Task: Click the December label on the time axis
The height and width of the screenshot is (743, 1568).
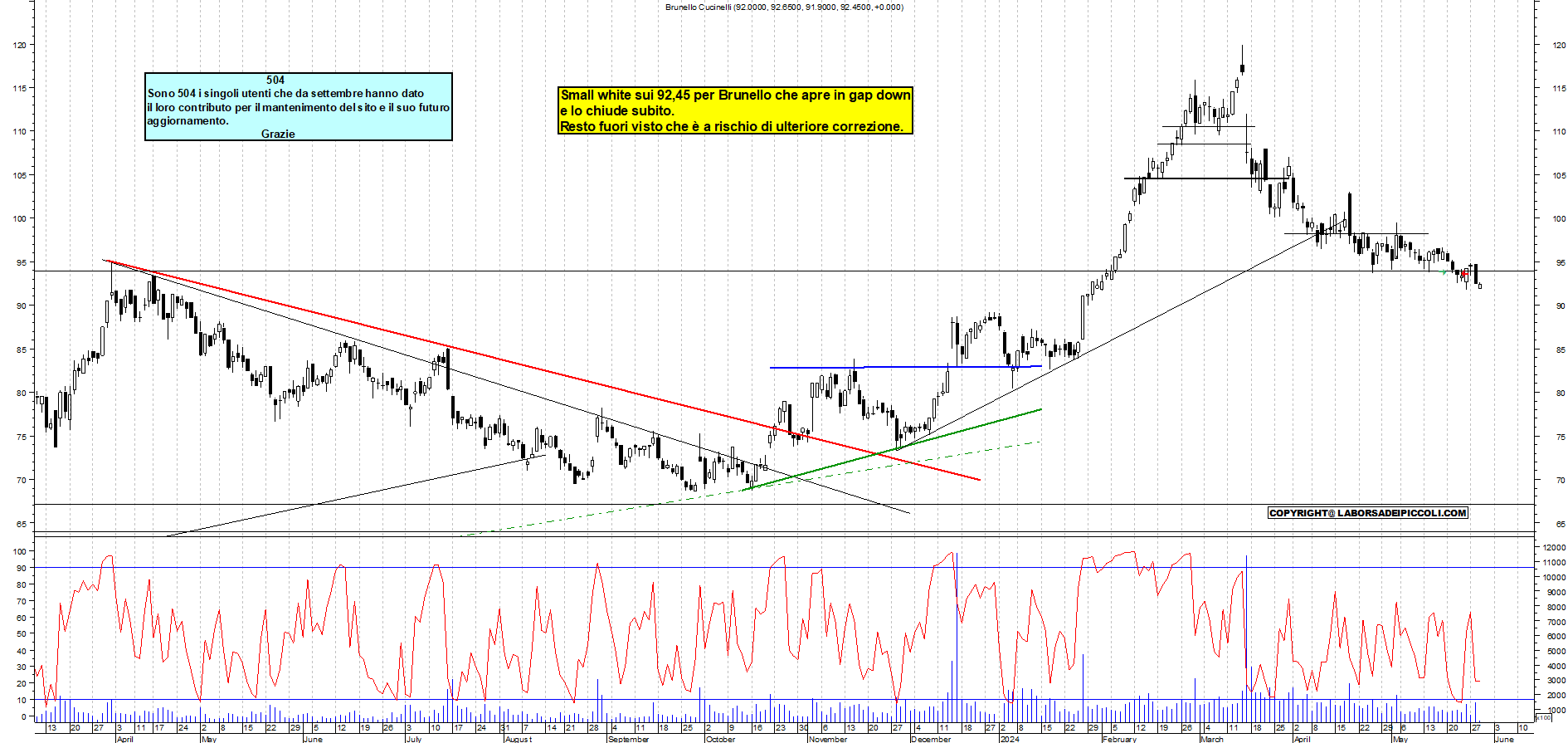Action: tap(931, 739)
